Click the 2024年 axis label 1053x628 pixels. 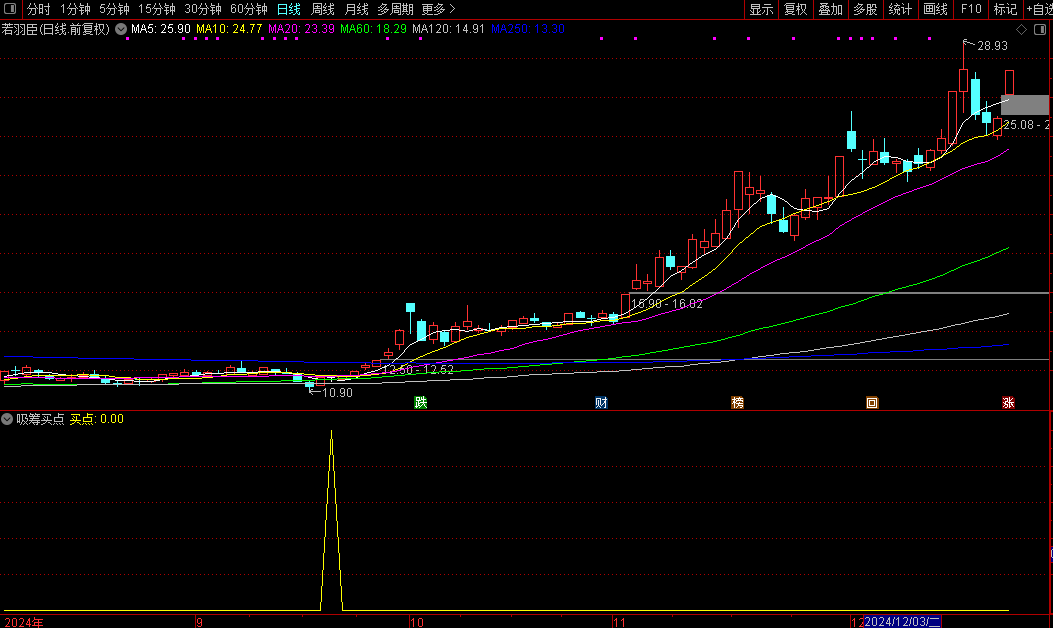pos(24,622)
